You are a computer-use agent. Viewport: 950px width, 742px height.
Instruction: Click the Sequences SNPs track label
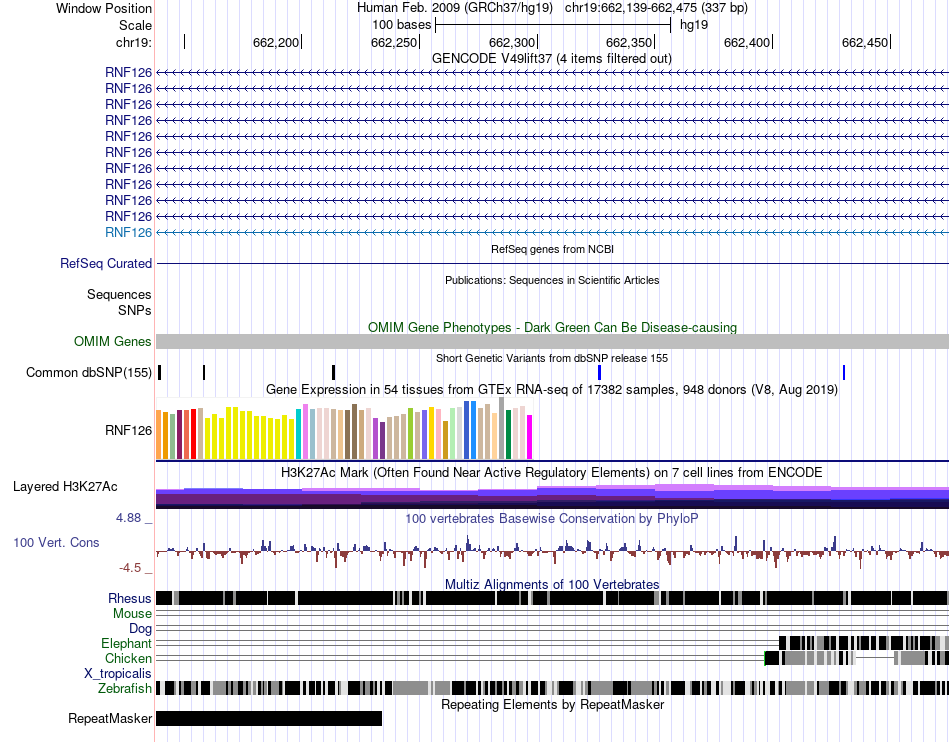point(119,302)
